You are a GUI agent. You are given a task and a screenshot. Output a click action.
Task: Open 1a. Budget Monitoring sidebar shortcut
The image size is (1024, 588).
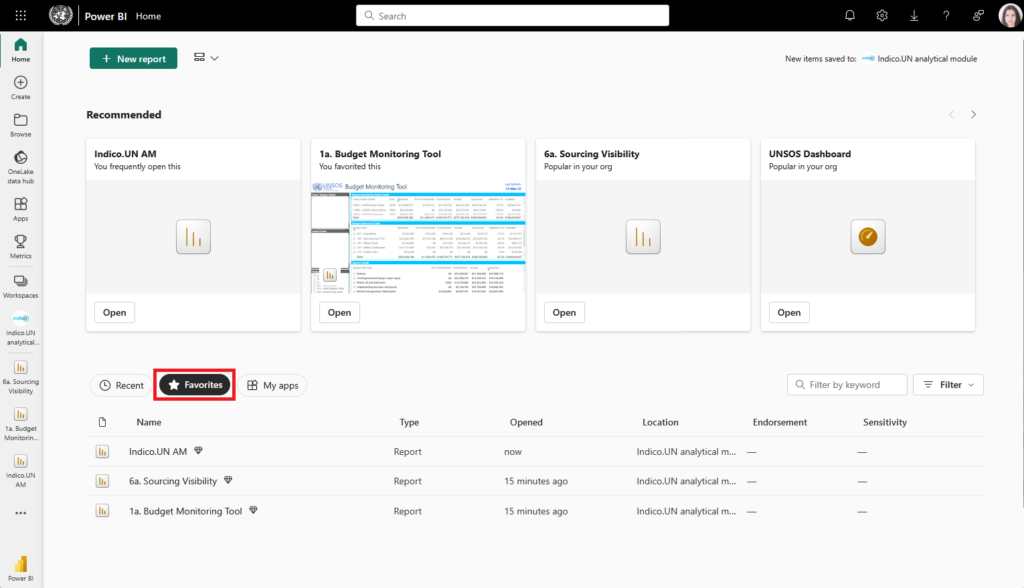[21, 424]
